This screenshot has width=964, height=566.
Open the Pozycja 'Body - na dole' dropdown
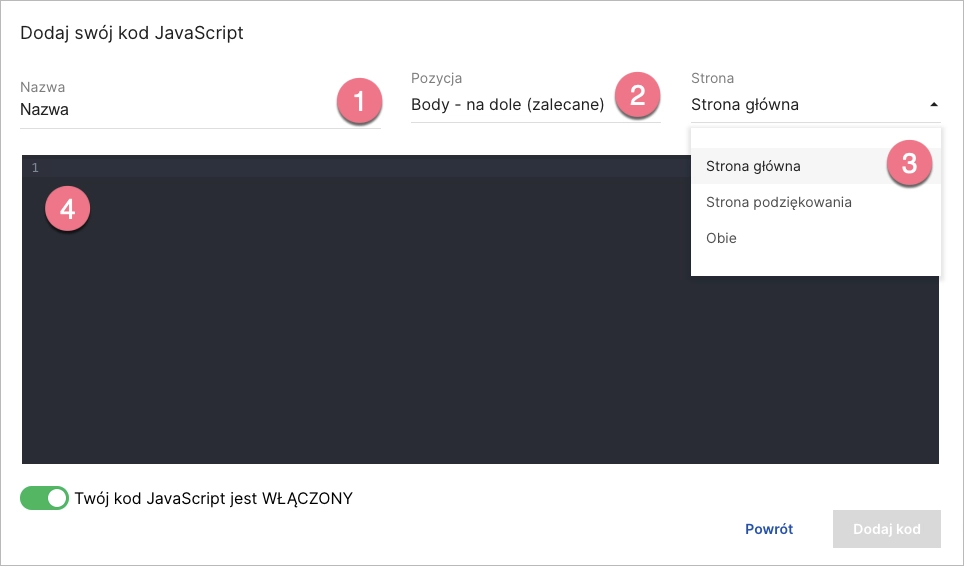(507, 104)
